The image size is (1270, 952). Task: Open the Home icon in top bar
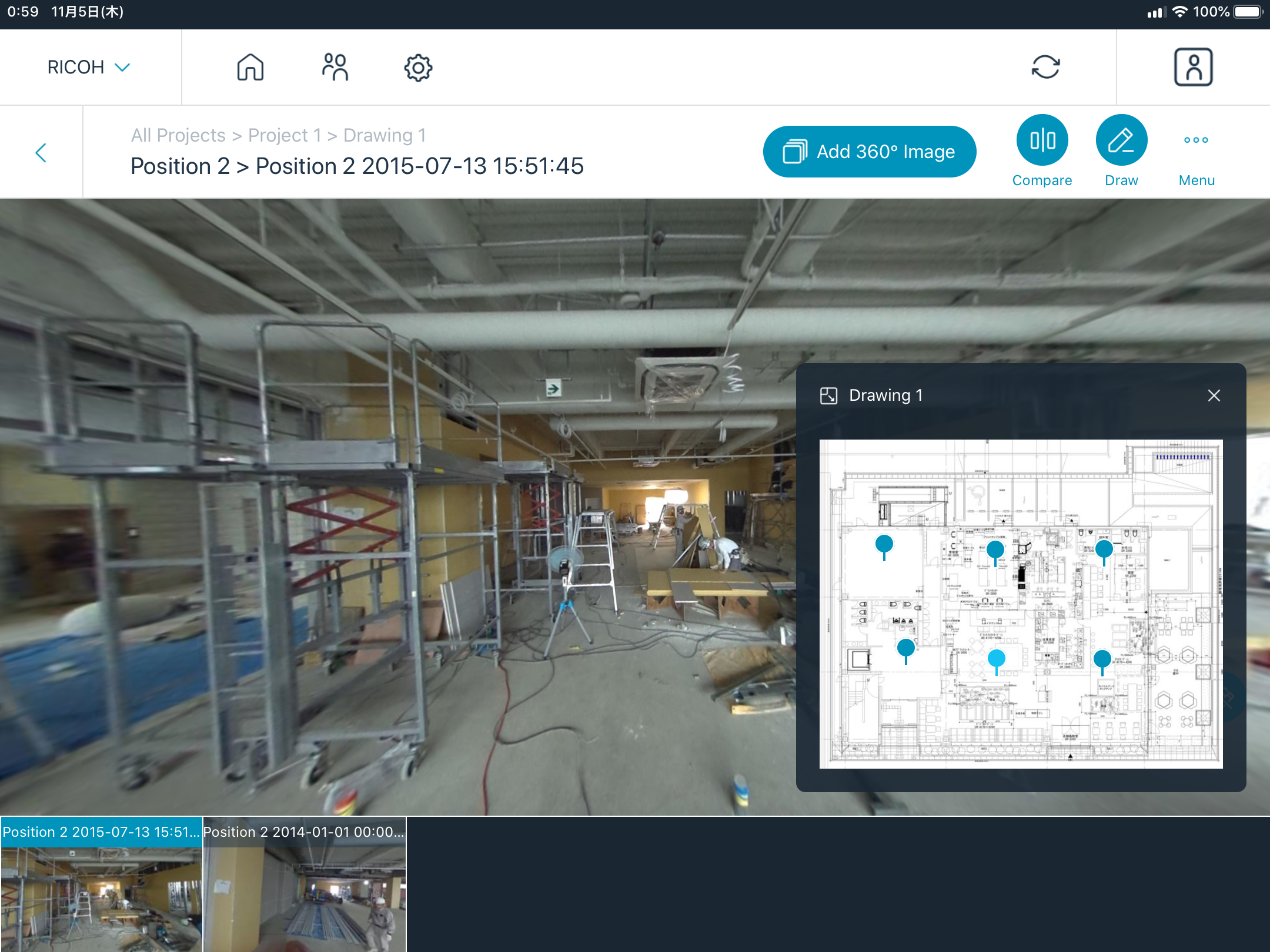(250, 67)
